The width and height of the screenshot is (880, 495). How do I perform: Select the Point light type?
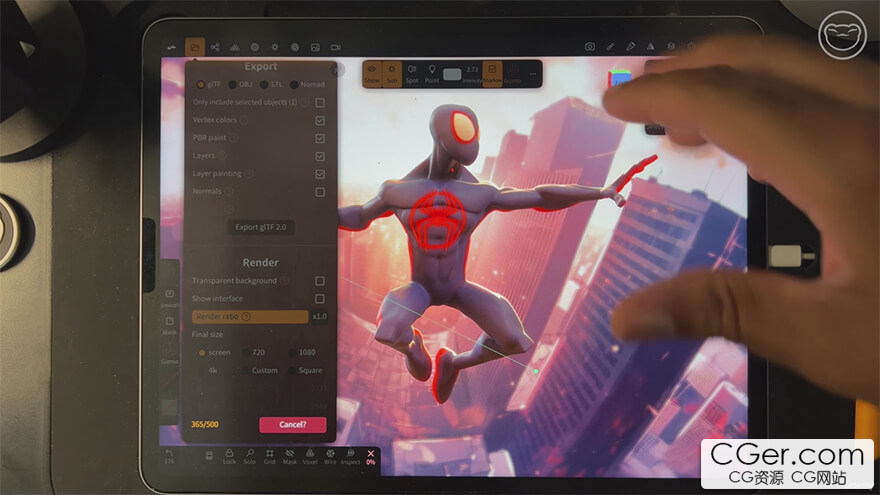[432, 74]
